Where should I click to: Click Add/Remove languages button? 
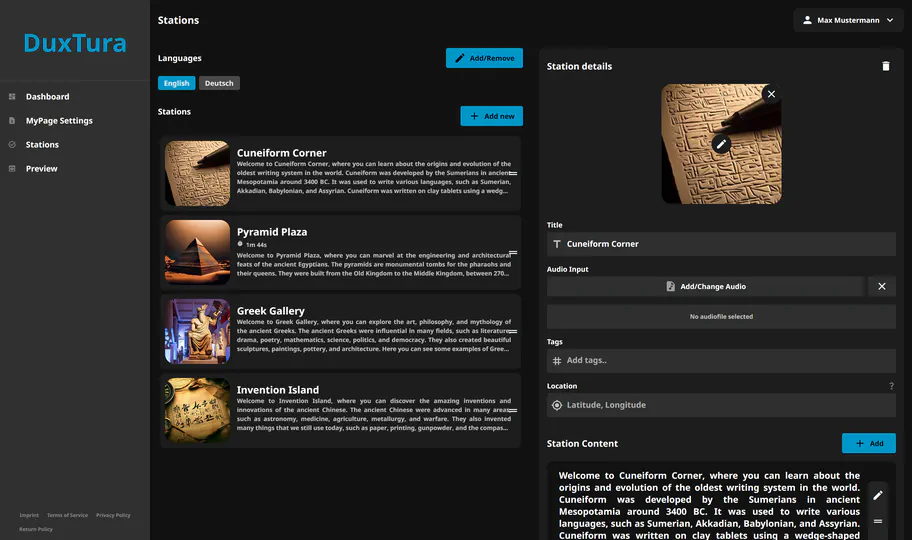click(x=484, y=58)
